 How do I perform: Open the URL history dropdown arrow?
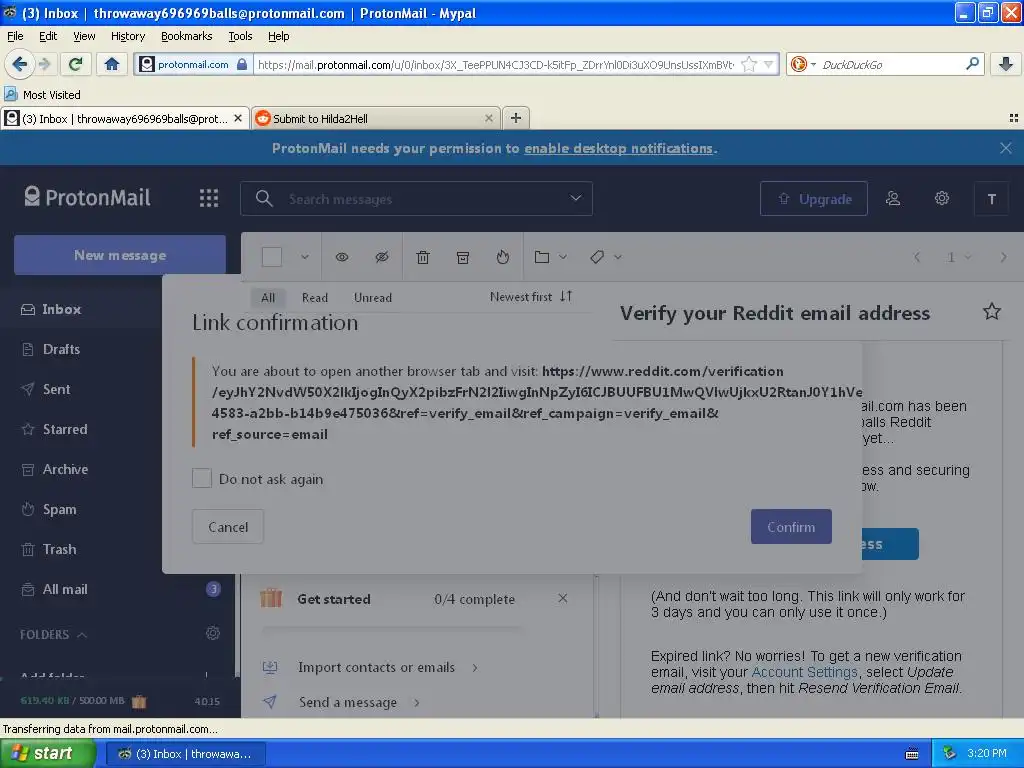tap(769, 64)
